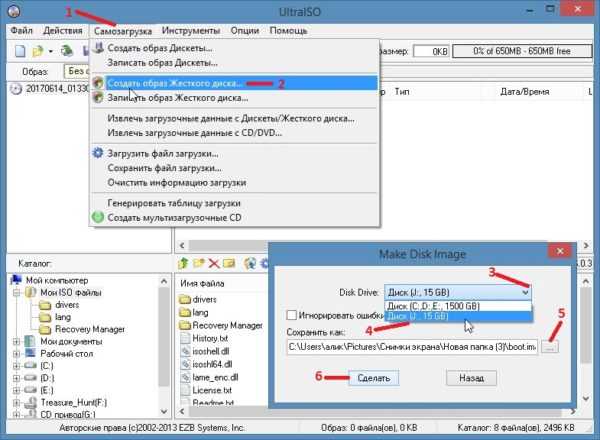Click the Назад button
This screenshot has width=600, height=440.
pyautogui.click(x=471, y=378)
